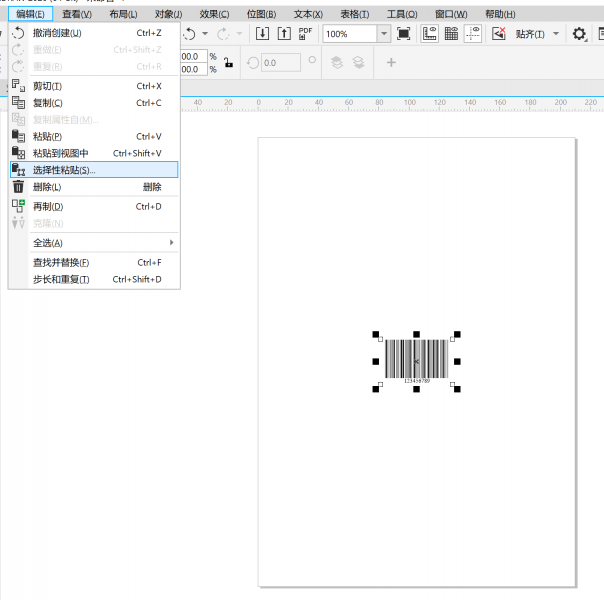The width and height of the screenshot is (604, 600).
Task: Toggle show grid icon
Action: pyautogui.click(x=451, y=33)
